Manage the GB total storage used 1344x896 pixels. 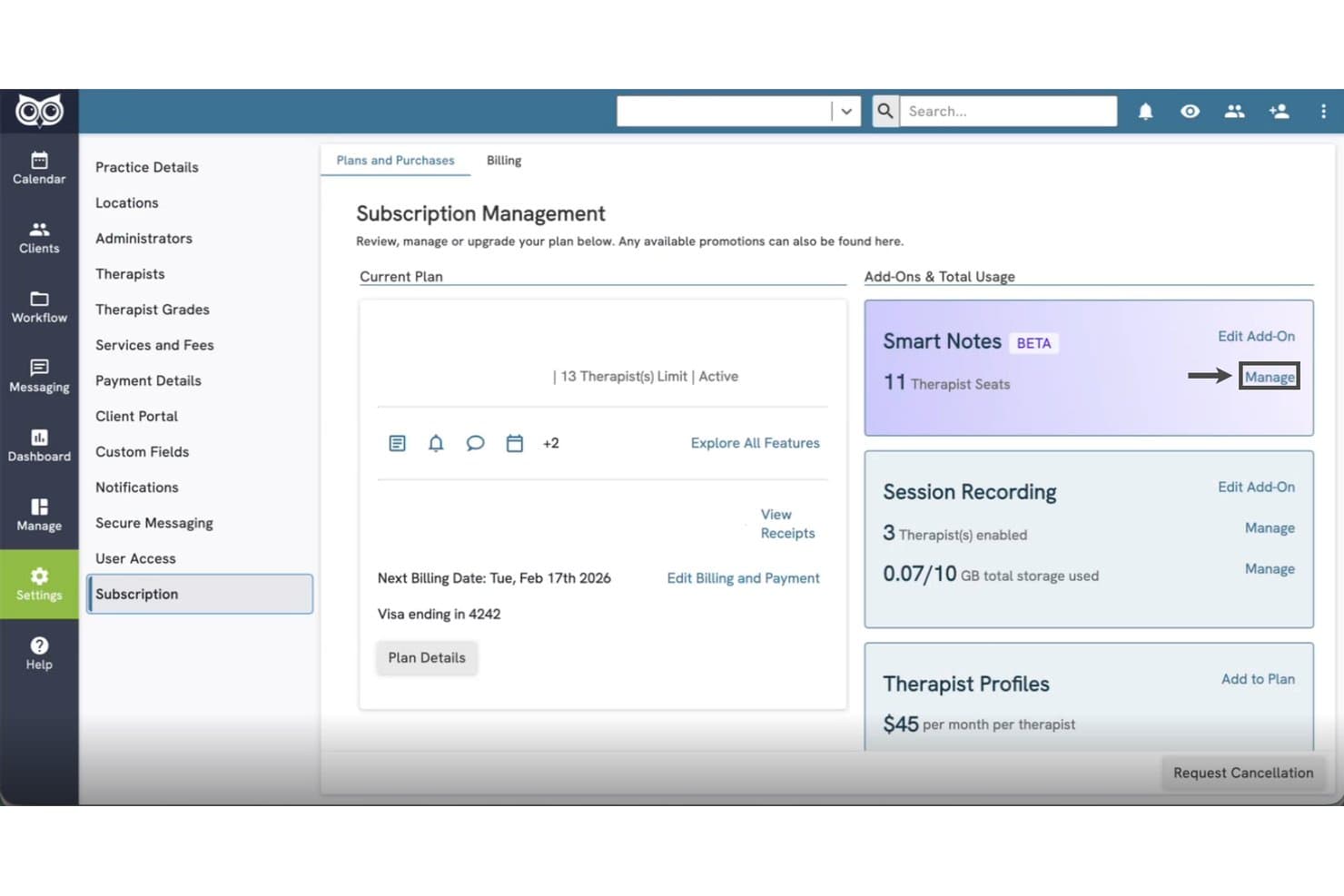(x=1270, y=569)
